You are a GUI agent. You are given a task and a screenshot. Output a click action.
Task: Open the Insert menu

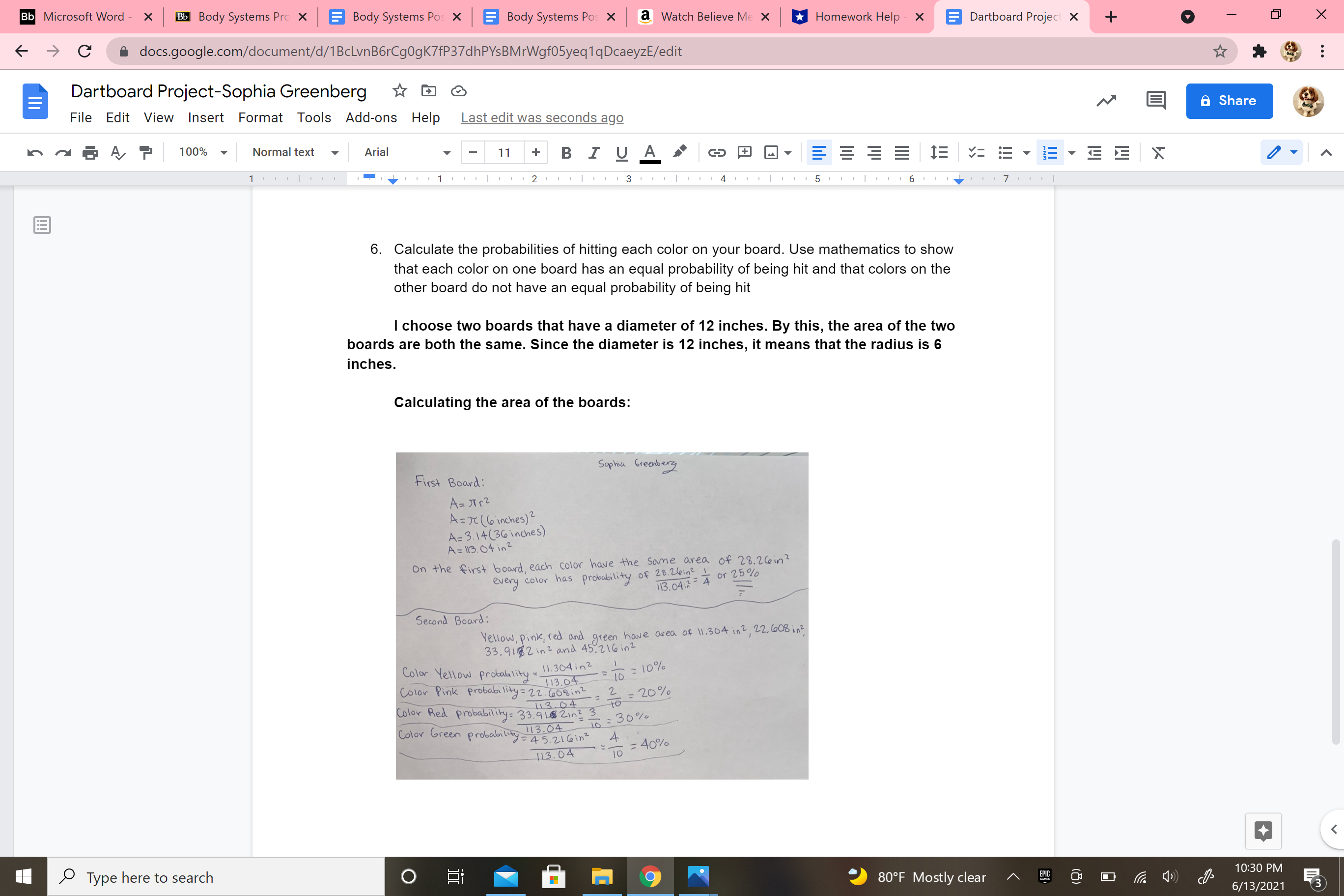coord(206,118)
